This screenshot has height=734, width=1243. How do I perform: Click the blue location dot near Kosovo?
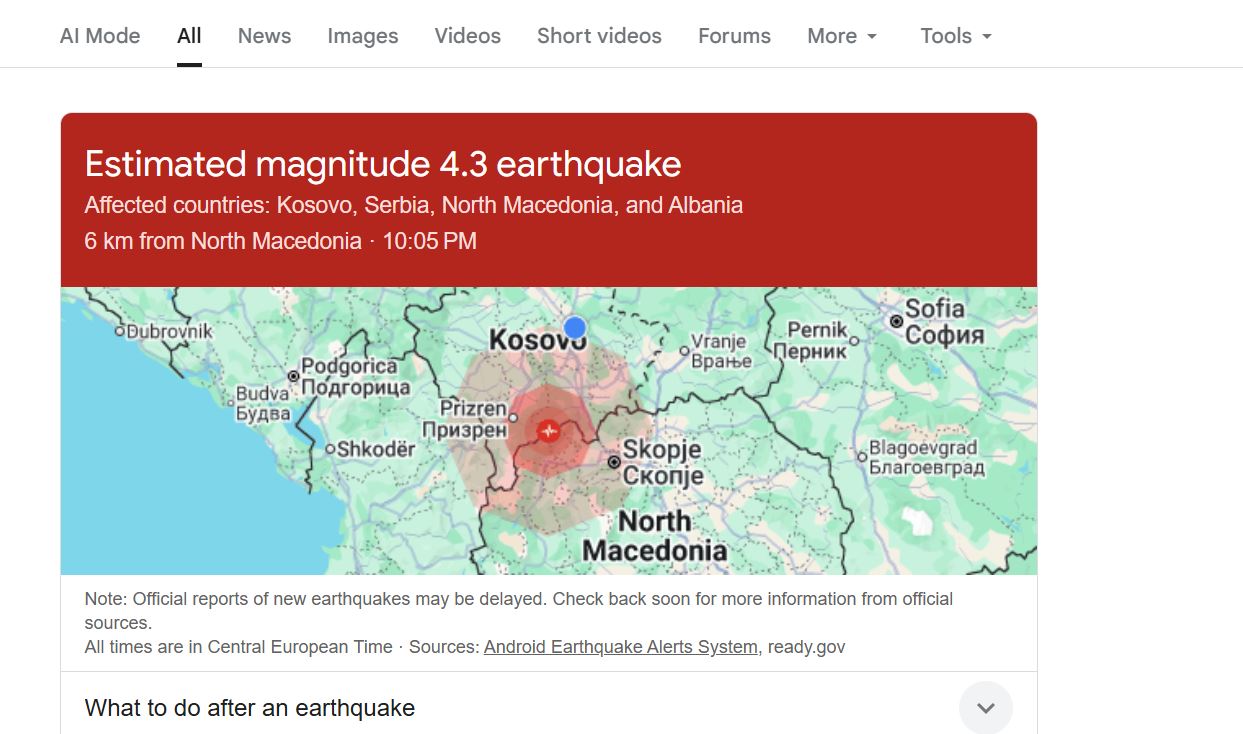tap(574, 327)
